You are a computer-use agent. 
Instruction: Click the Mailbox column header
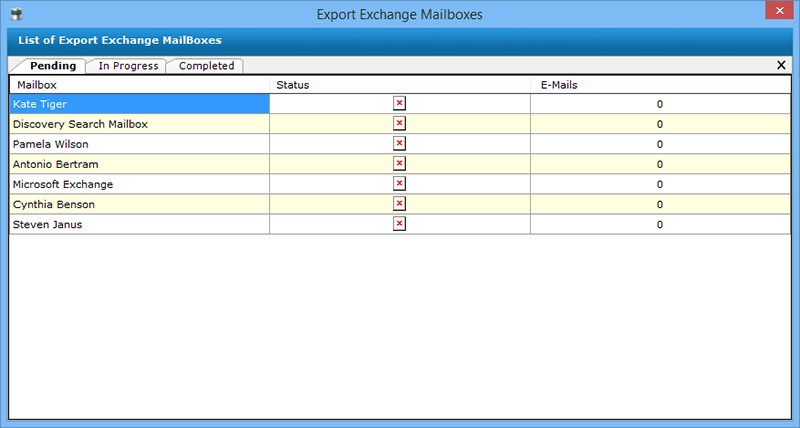tap(139, 85)
